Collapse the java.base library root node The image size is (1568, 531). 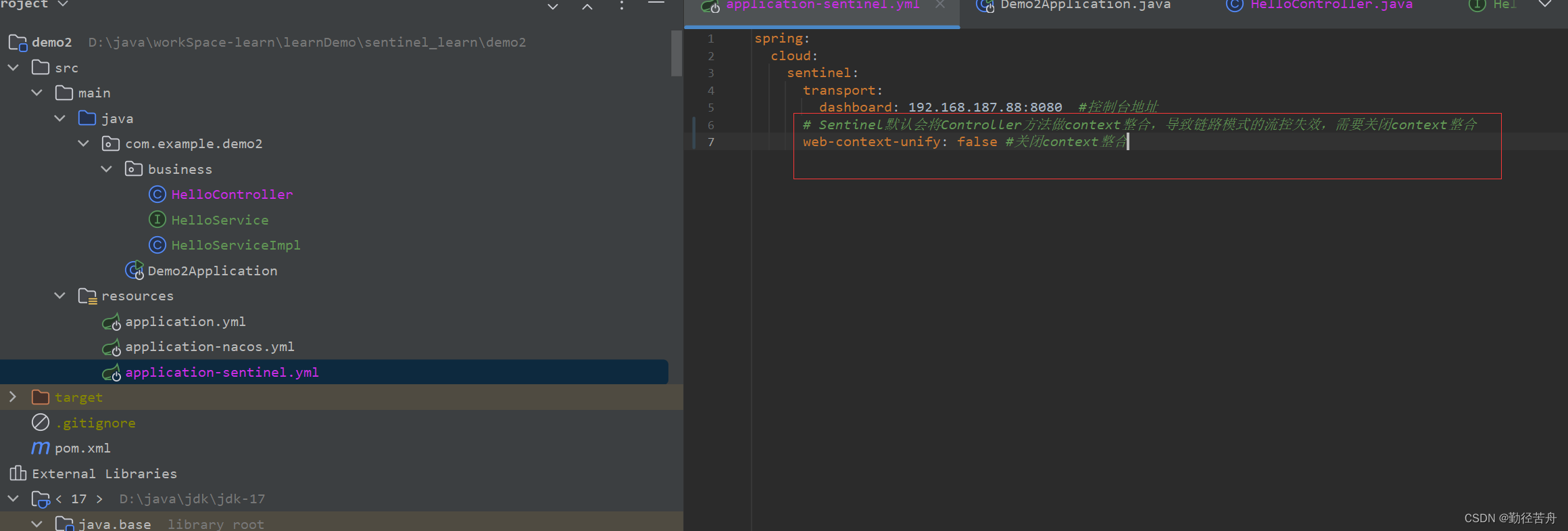click(x=36, y=524)
